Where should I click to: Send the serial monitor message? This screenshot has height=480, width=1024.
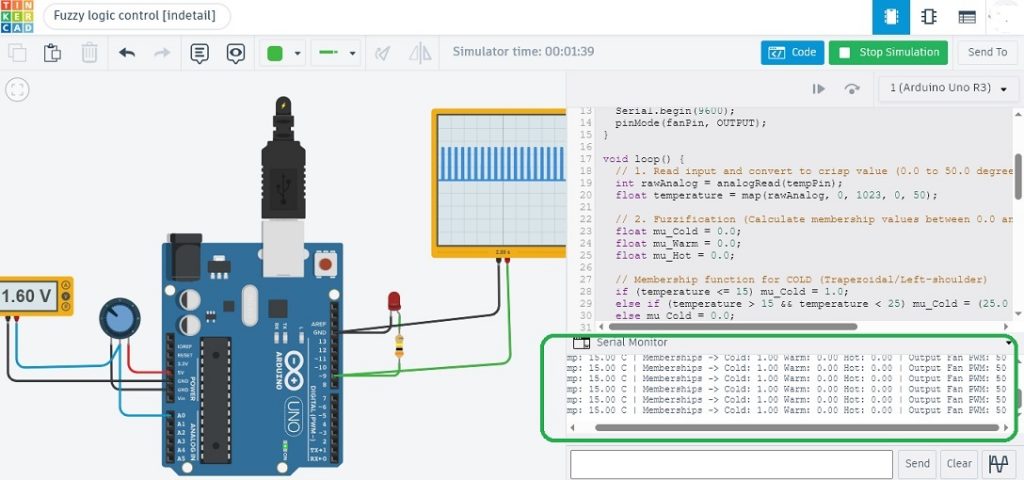coord(917,464)
